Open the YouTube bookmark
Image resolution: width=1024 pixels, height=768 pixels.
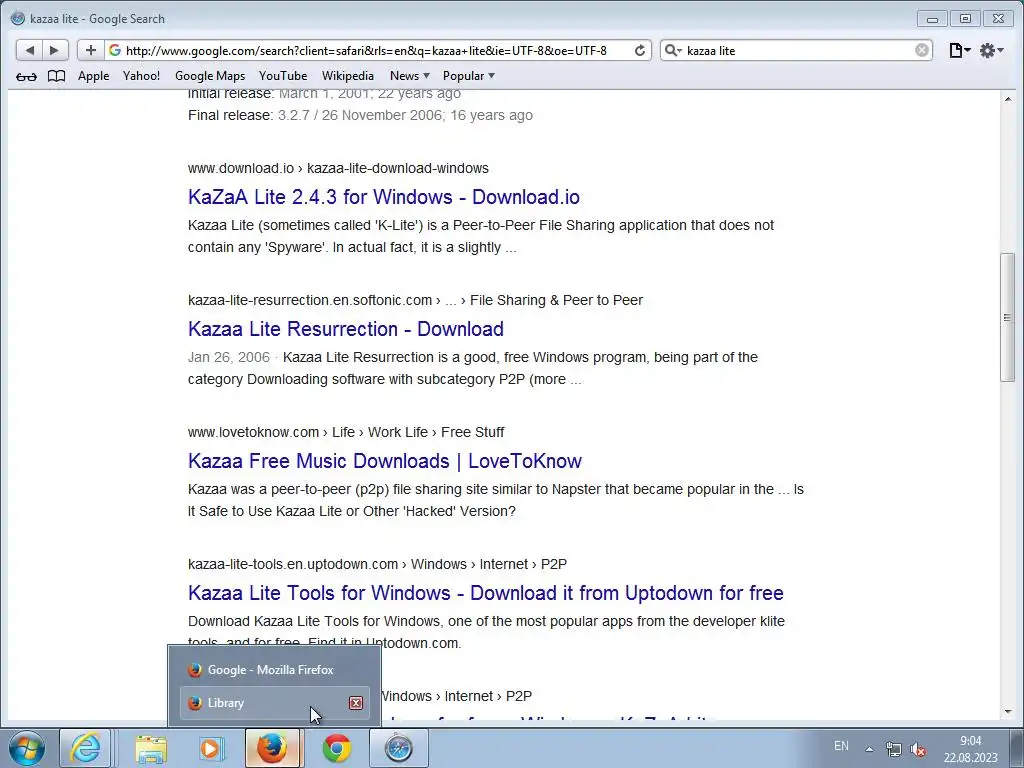point(283,76)
